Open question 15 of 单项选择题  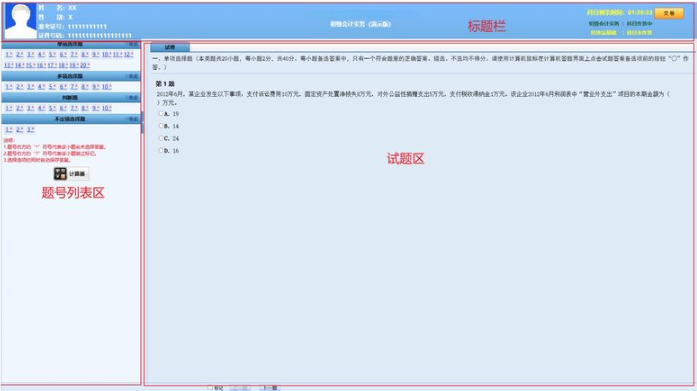(30, 65)
